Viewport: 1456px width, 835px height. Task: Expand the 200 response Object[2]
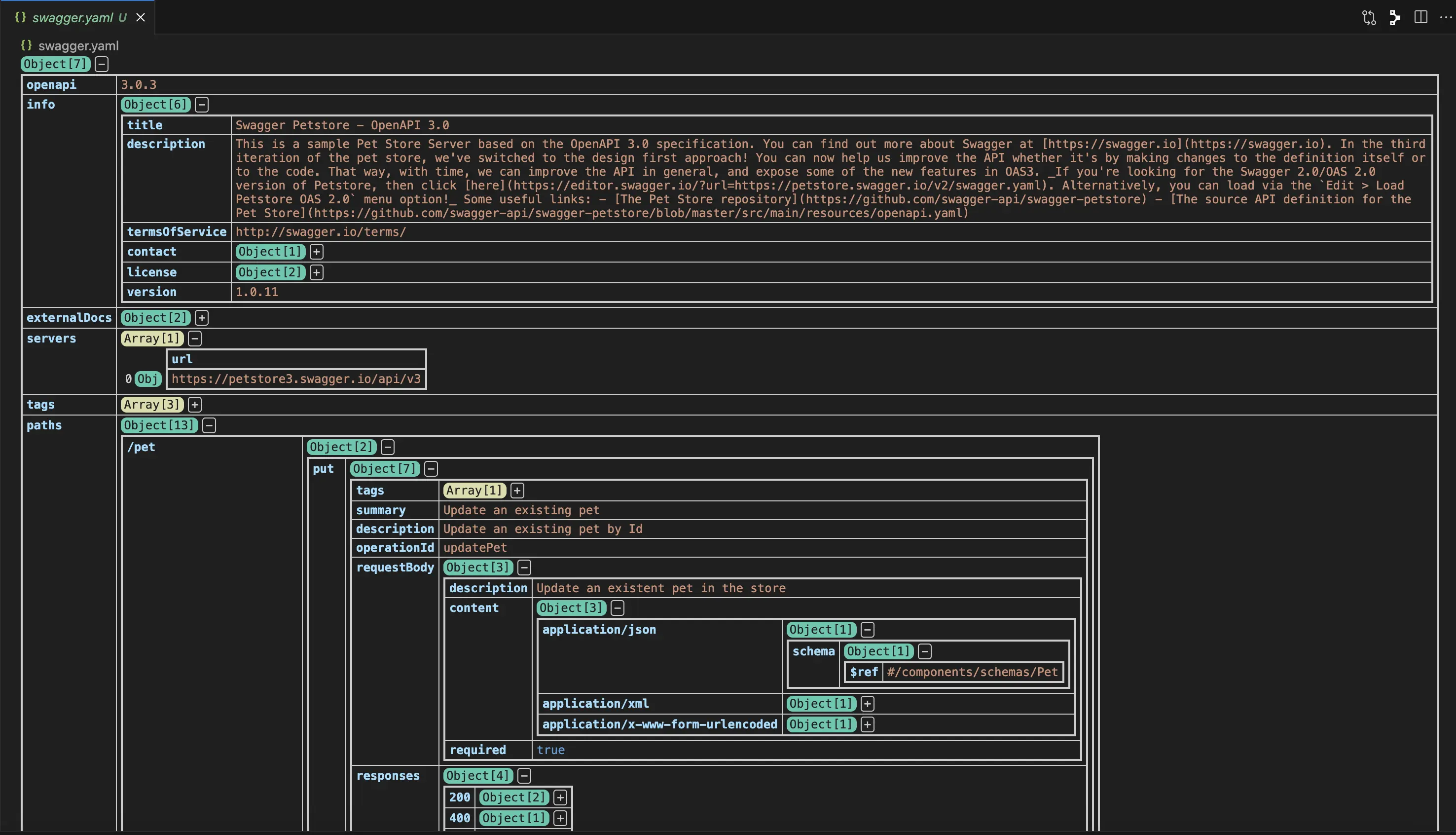[560, 797]
